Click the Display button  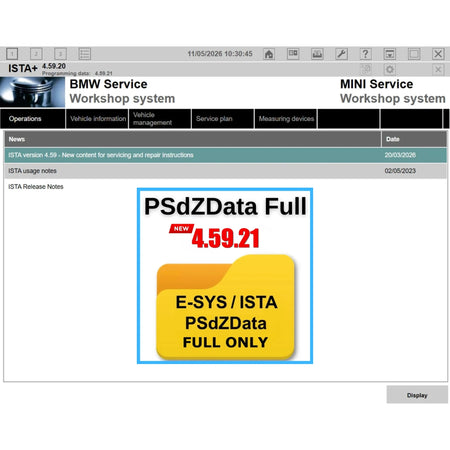[x=417, y=395]
